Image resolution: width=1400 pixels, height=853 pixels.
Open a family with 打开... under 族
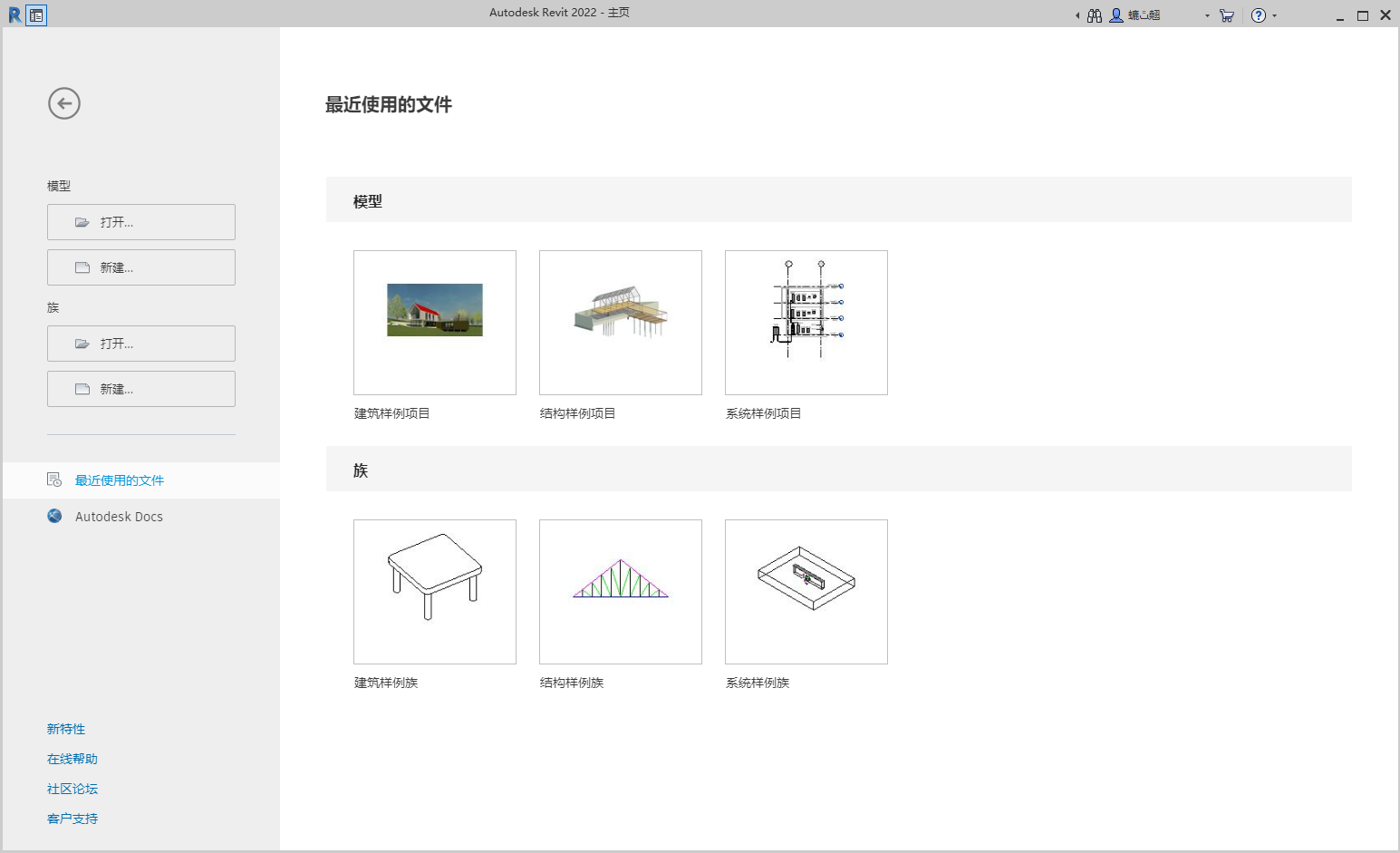[x=141, y=344]
